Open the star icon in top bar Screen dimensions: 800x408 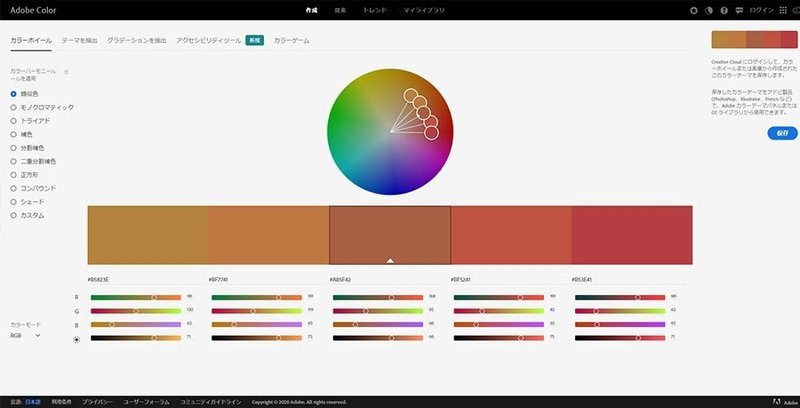point(693,10)
